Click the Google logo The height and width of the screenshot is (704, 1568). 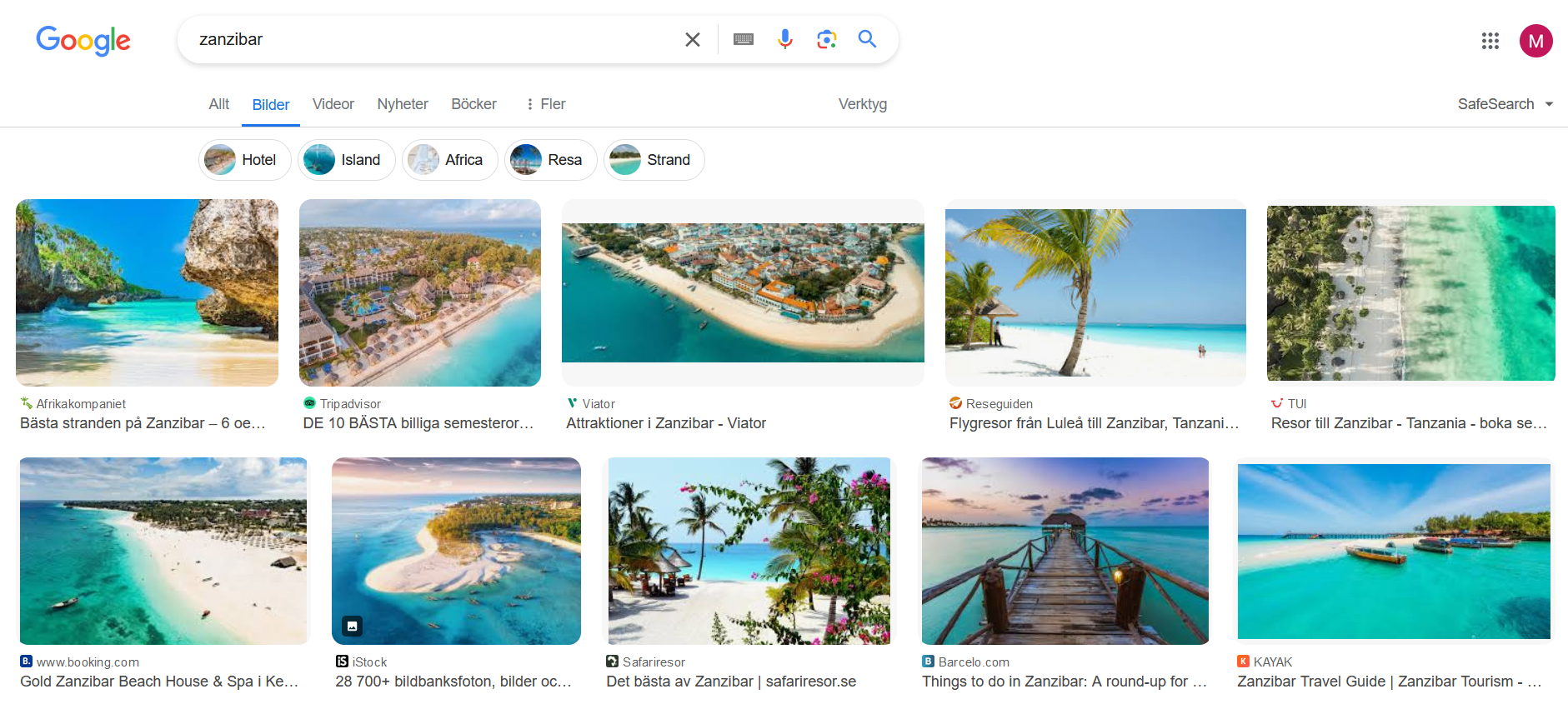point(83,40)
